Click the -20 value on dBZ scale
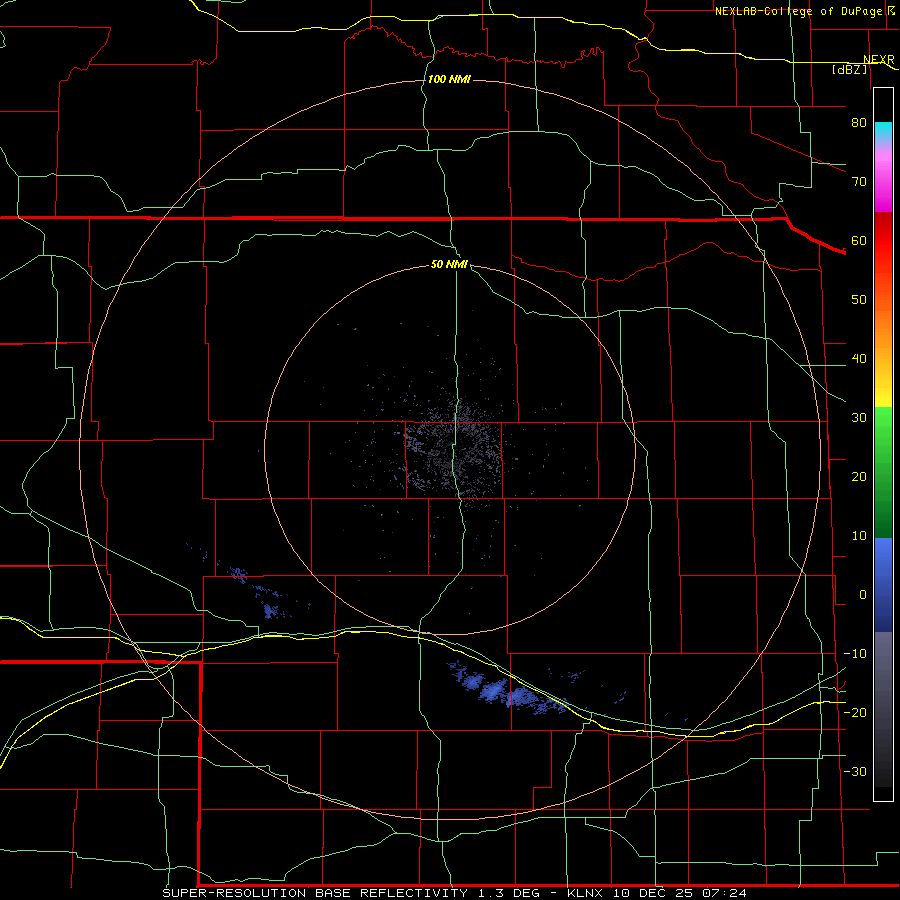Image resolution: width=900 pixels, height=900 pixels. coord(855,713)
